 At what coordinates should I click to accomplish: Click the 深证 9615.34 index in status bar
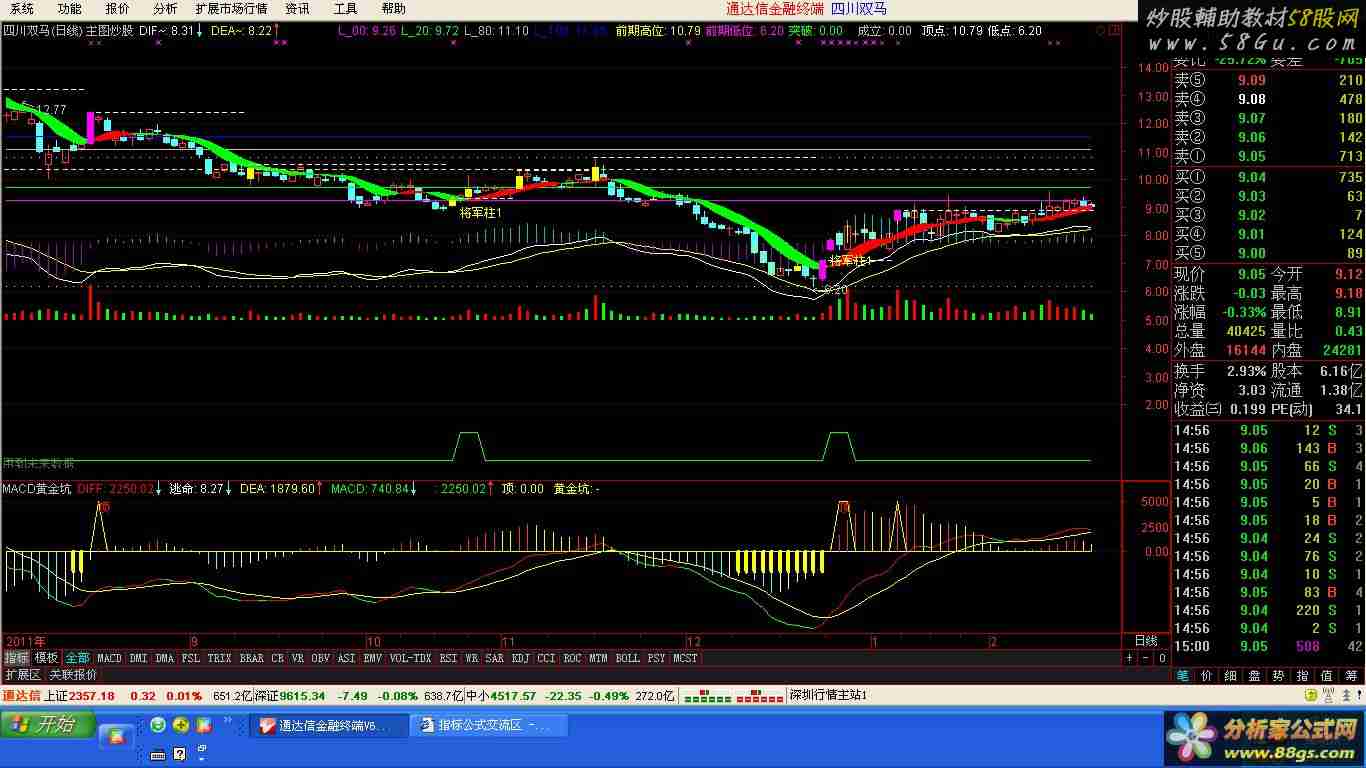pyautogui.click(x=289, y=695)
